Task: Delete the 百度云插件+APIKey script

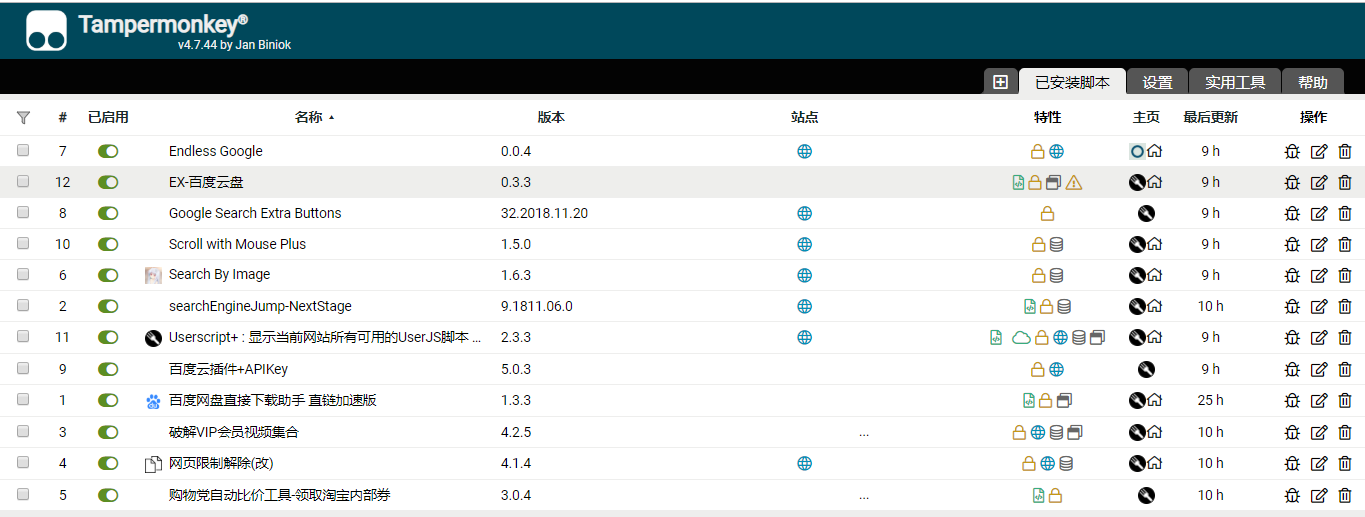Action: [1344, 369]
